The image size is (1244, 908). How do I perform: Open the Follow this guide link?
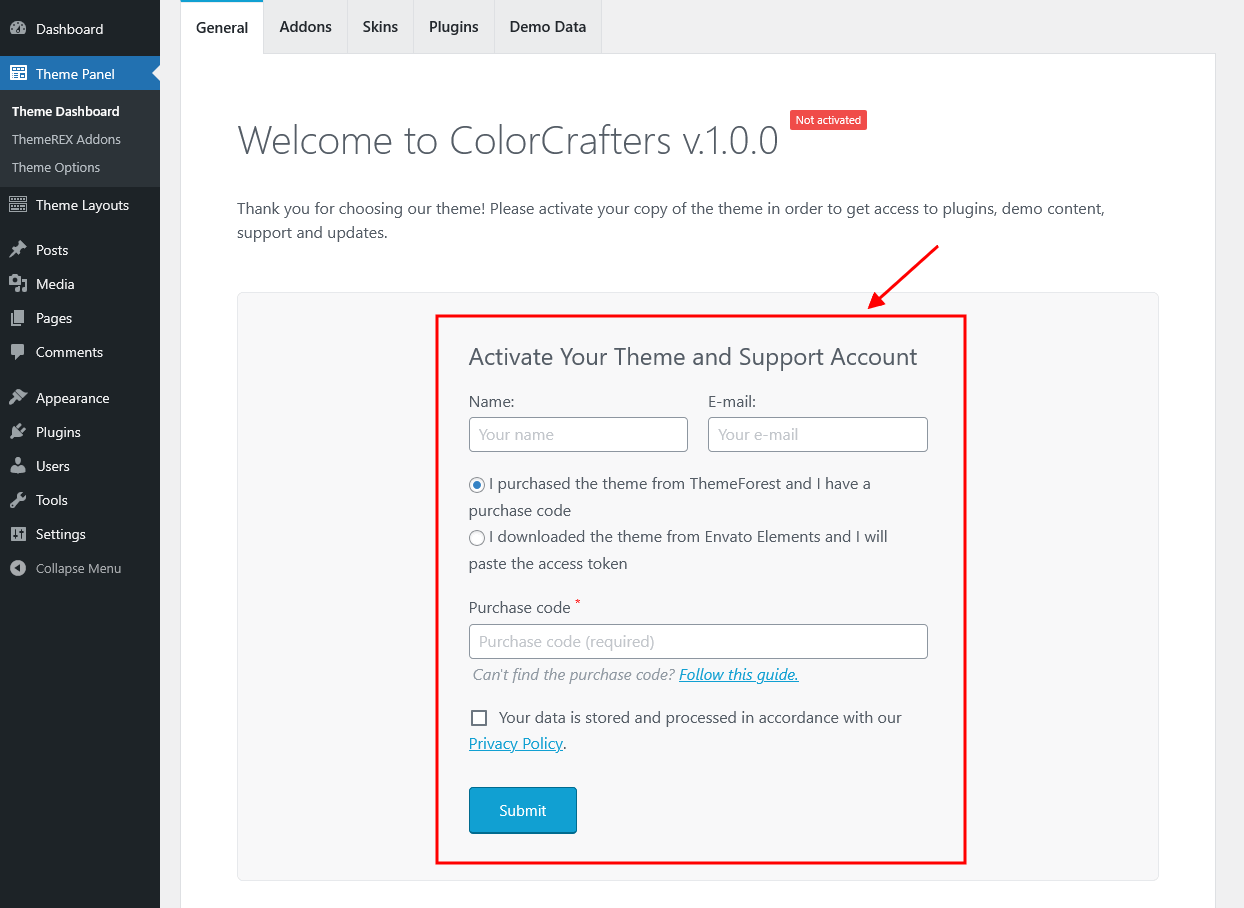[739, 675]
